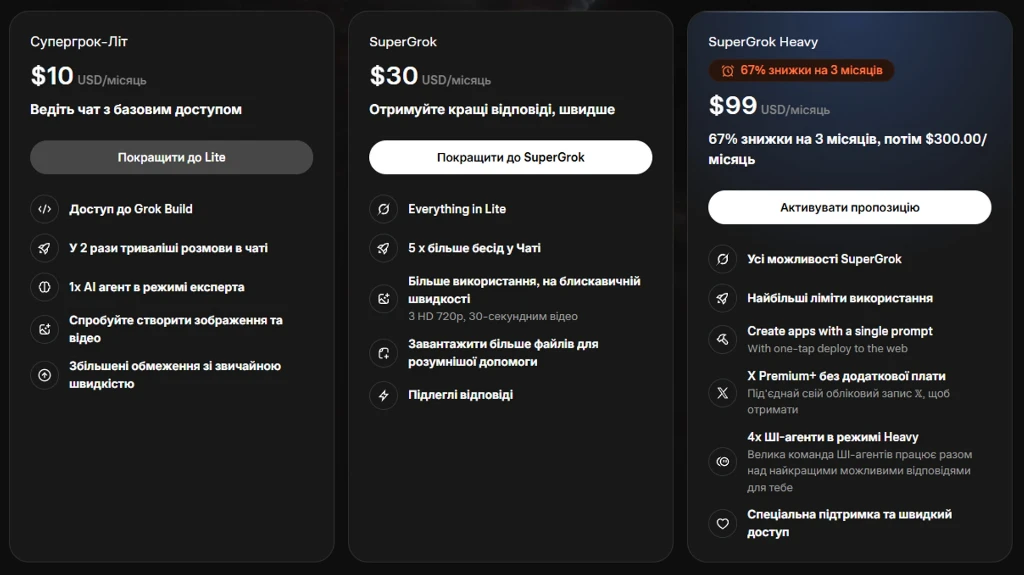The height and width of the screenshot is (575, 1024).
Task: Click the 'Покращити до SuperGrok' button
Action: (510, 157)
